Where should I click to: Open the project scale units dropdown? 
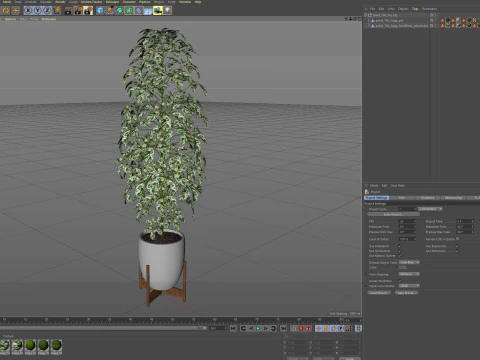coord(430,209)
